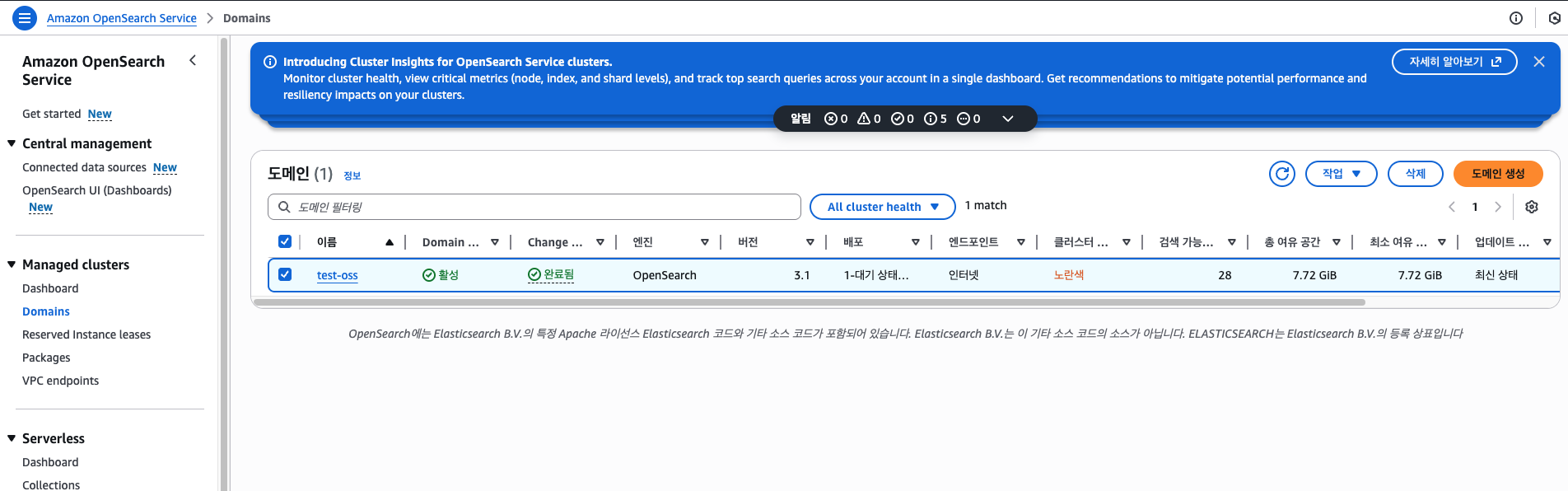Click into the 도메인 필터링 search field
The height and width of the screenshot is (491, 1568).
[x=534, y=207]
